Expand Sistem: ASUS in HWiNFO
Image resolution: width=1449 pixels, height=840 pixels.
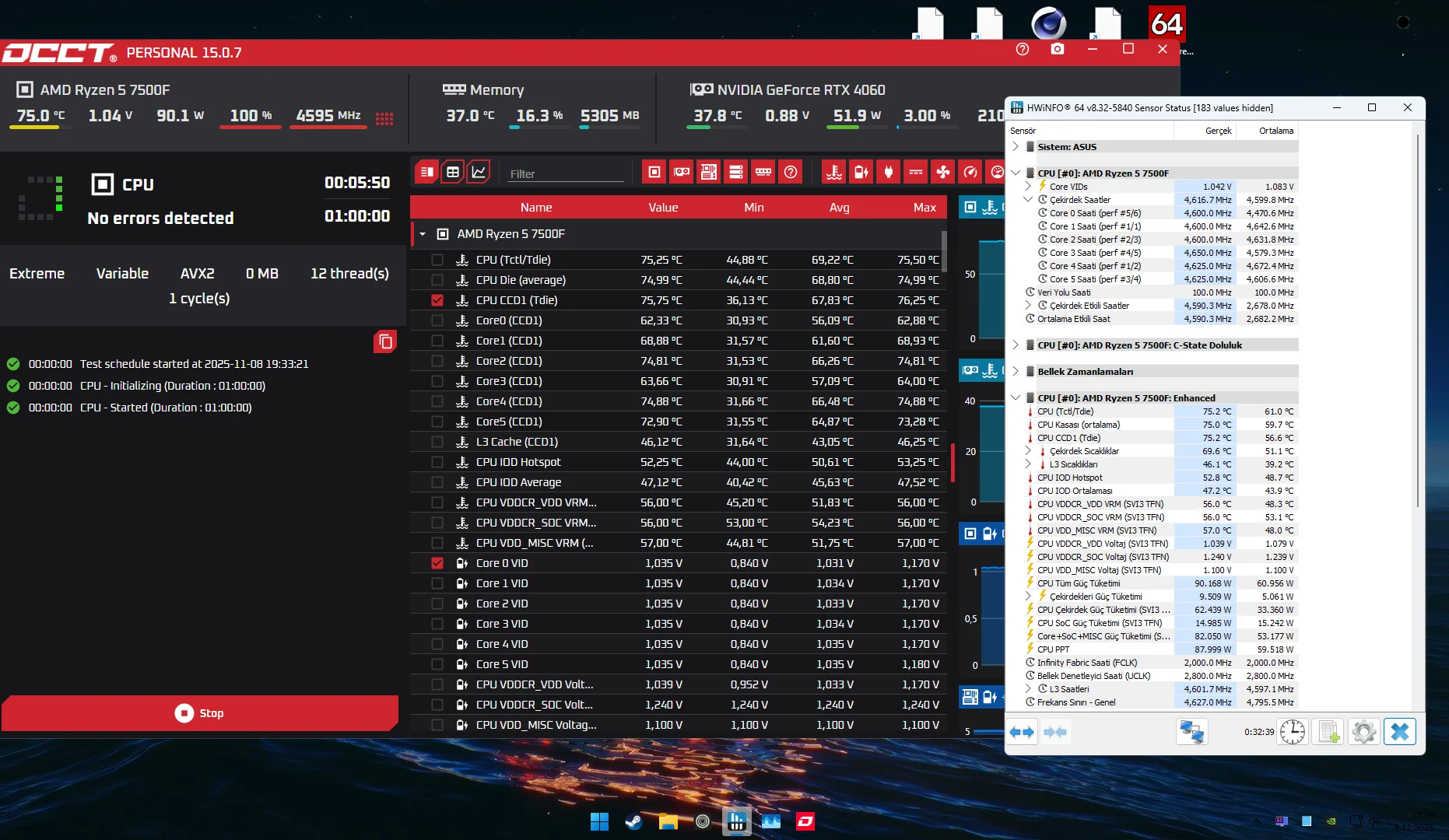1016,146
